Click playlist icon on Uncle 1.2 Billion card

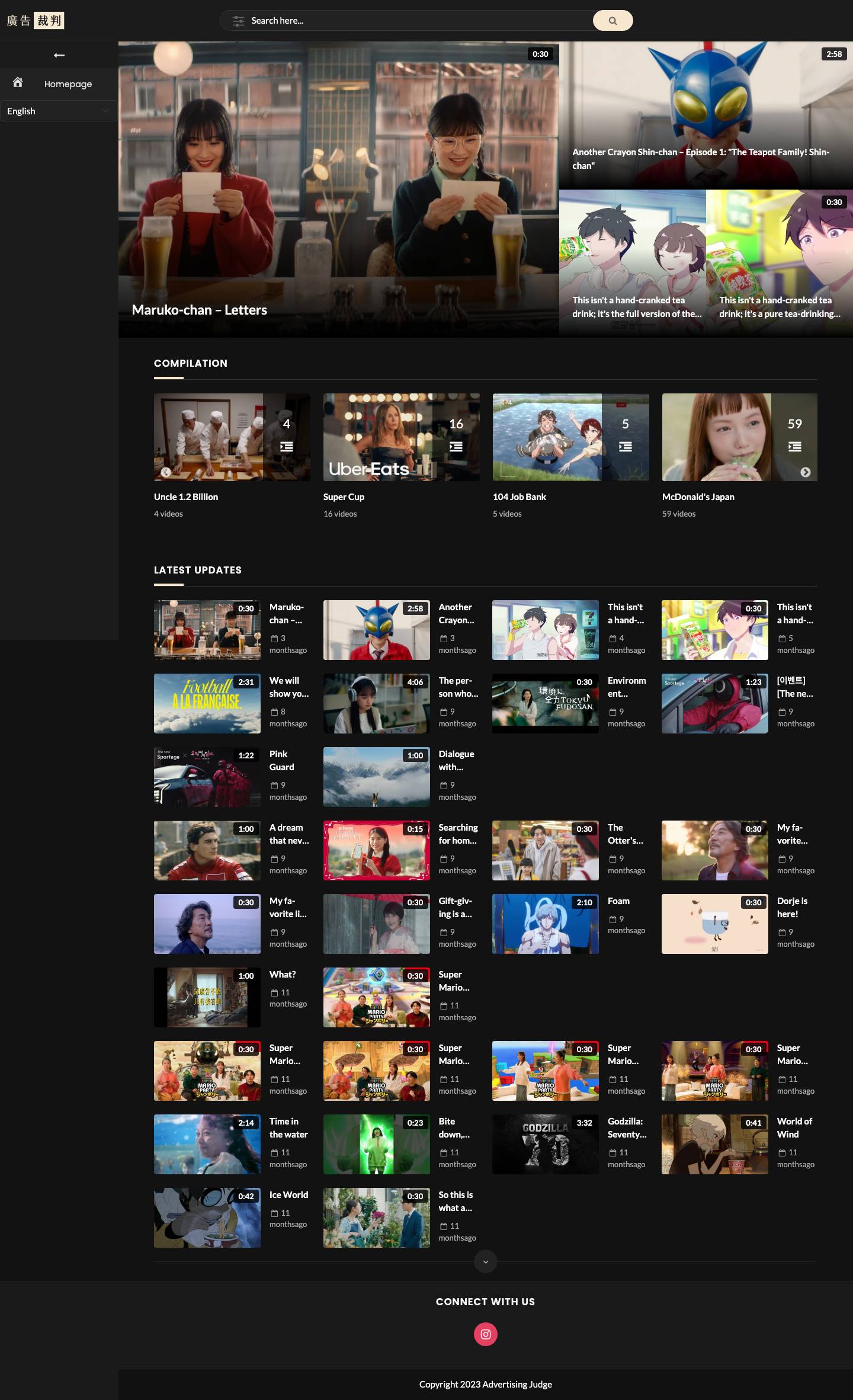[287, 447]
